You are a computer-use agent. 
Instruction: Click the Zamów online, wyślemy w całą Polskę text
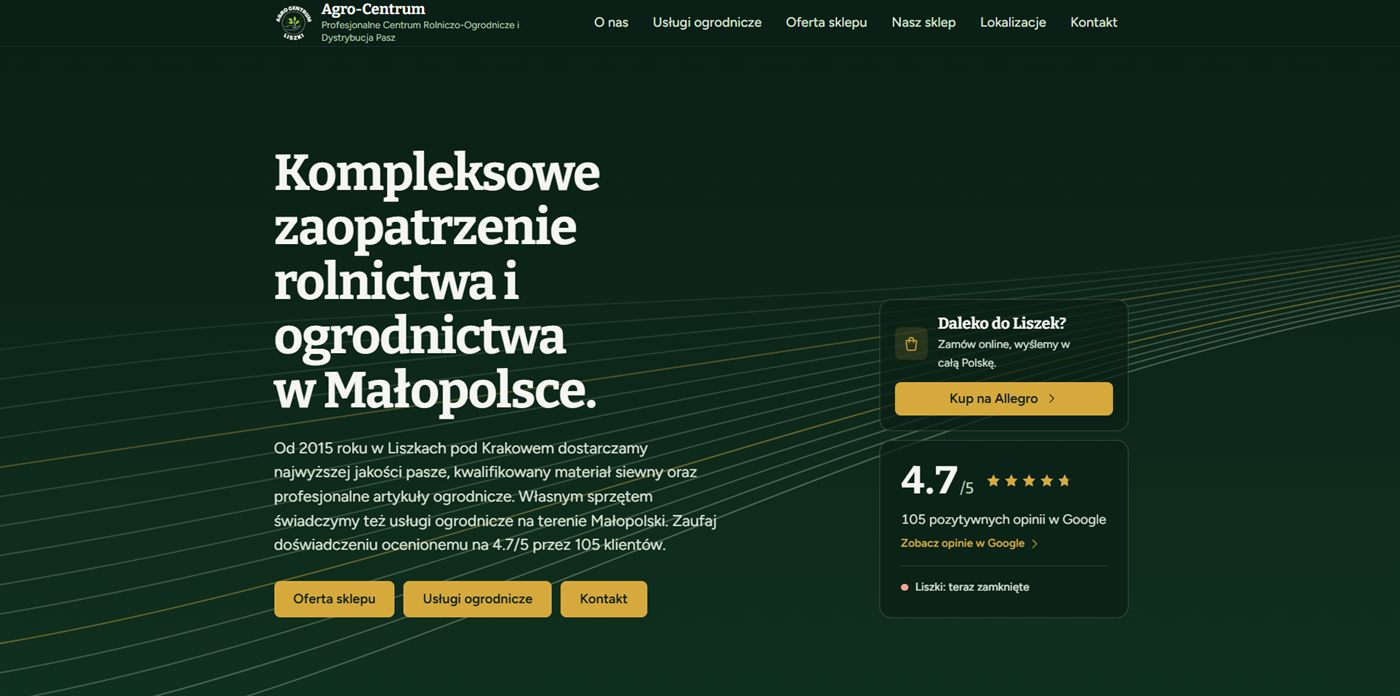[1004, 353]
